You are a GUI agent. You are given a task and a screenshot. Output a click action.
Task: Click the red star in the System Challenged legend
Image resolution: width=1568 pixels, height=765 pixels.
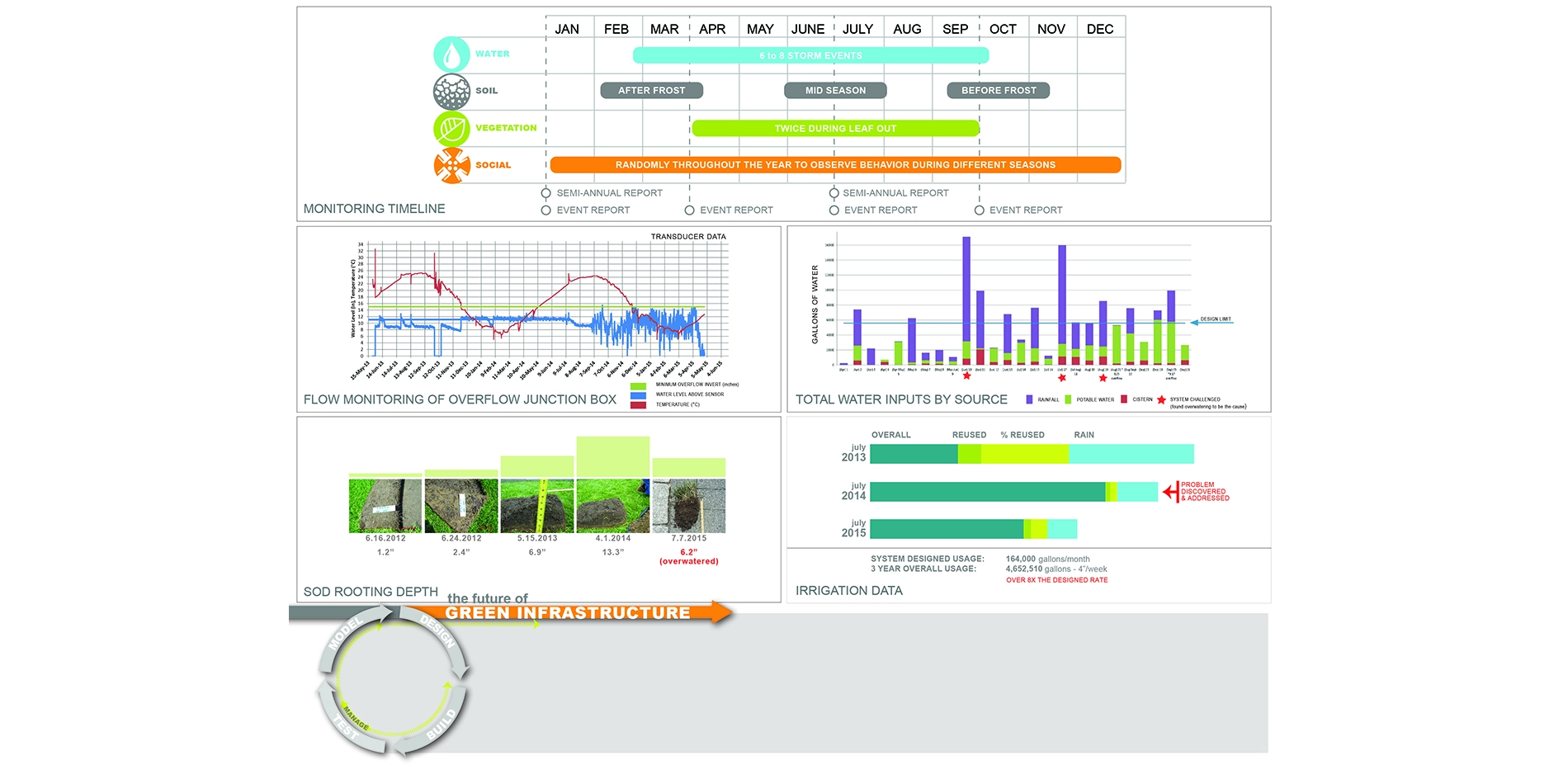(x=1161, y=399)
